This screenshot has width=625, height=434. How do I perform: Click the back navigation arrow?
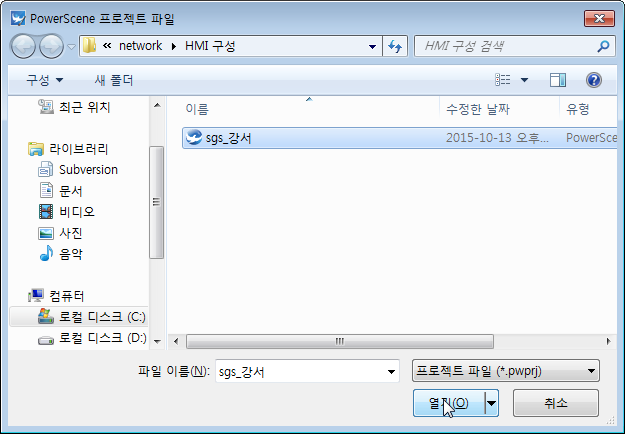(x=23, y=46)
